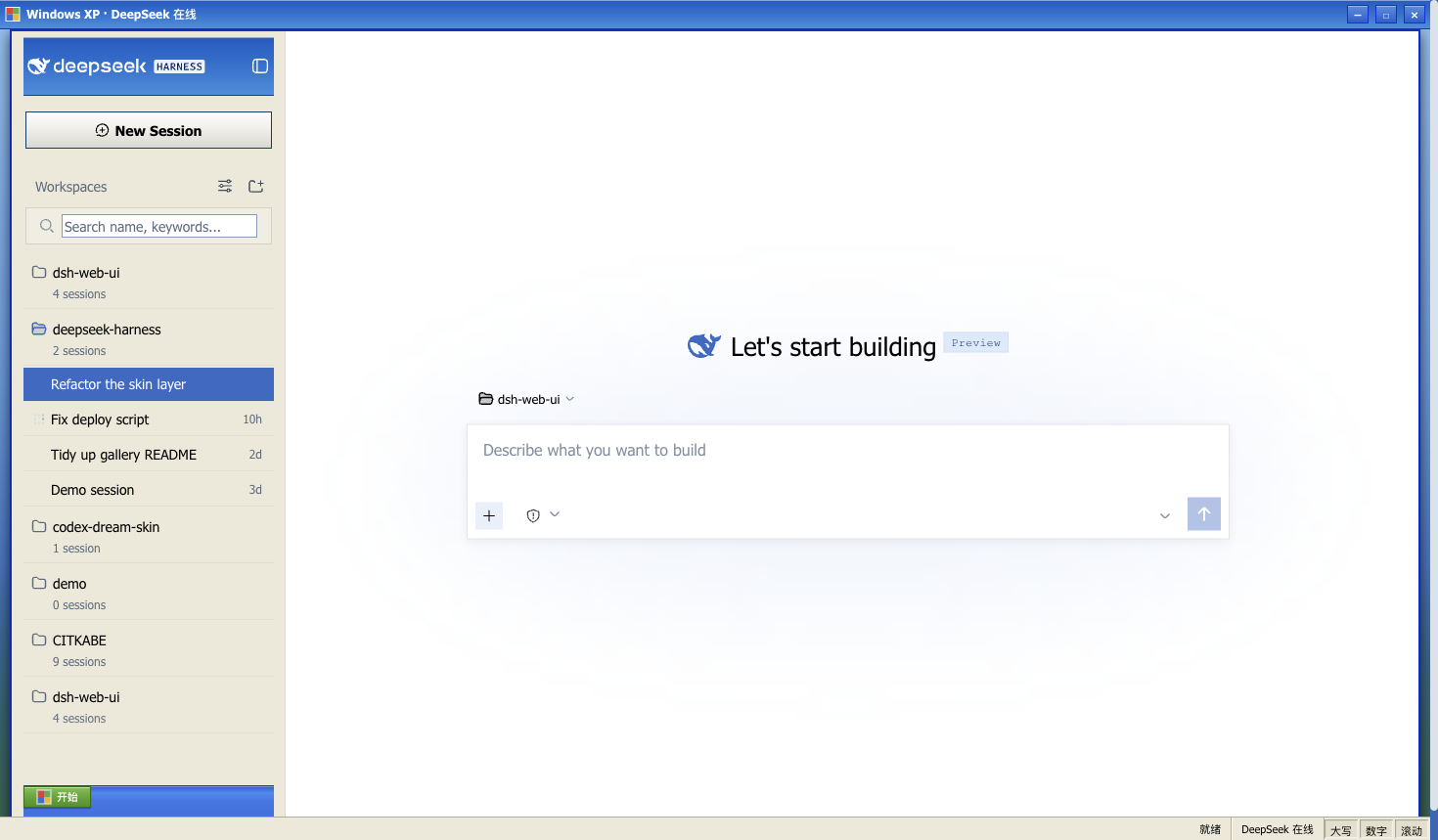The height and width of the screenshot is (840, 1438).
Task: Click the 1 session count under codex-dream-skin
Action: (76, 549)
